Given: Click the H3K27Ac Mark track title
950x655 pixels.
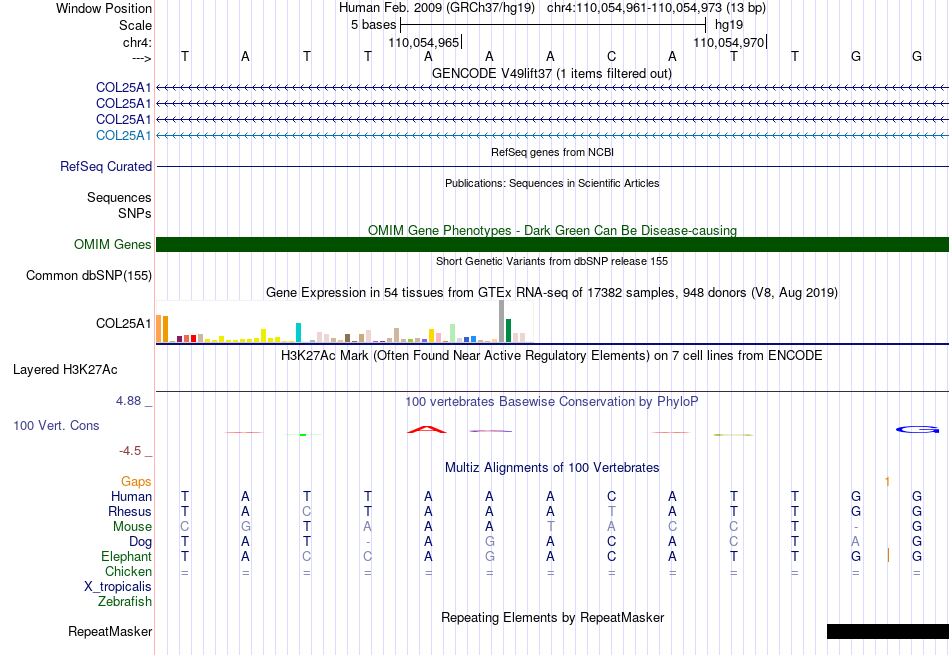Looking at the screenshot, I should click(552, 355).
